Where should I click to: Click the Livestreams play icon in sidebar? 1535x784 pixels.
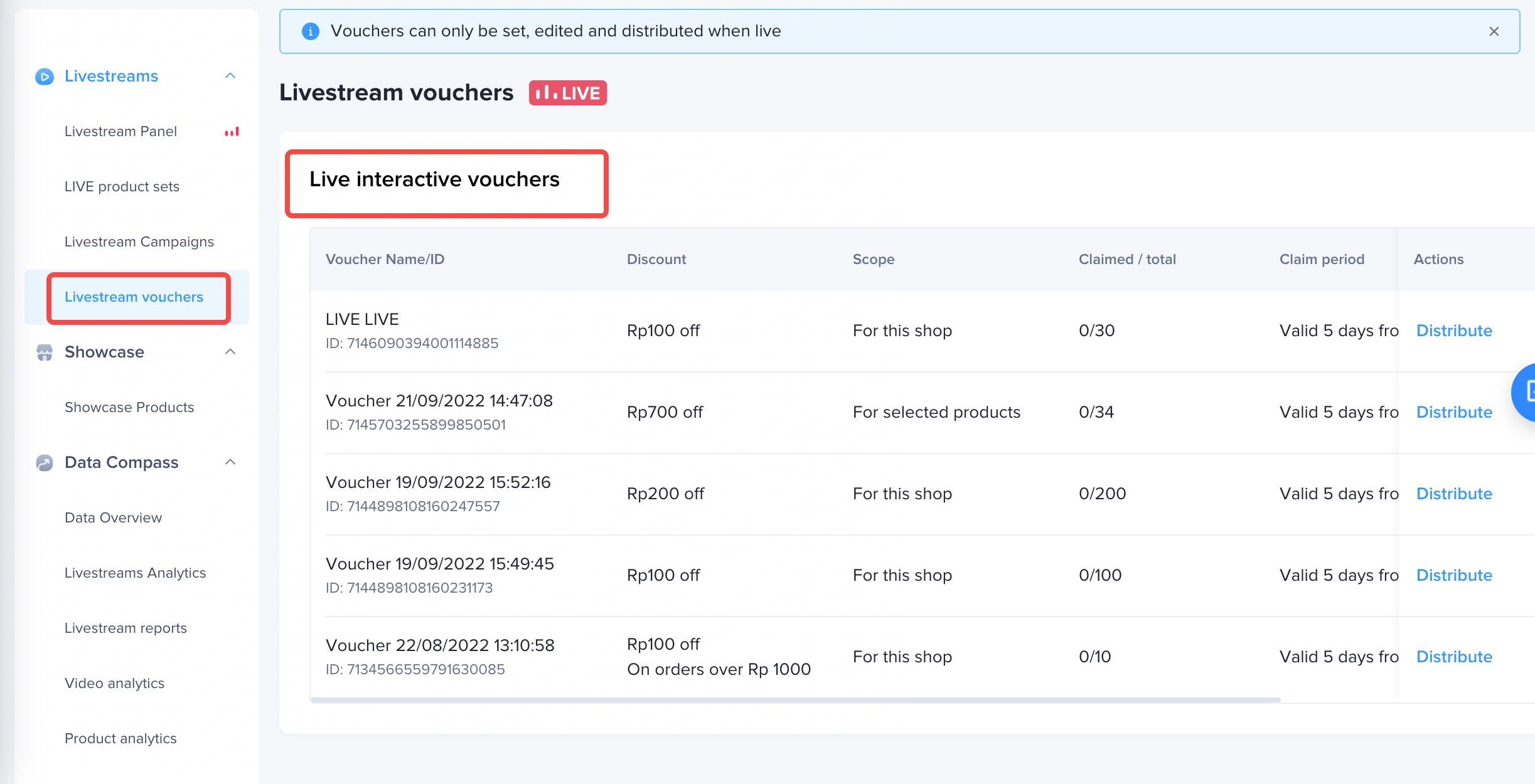[44, 77]
